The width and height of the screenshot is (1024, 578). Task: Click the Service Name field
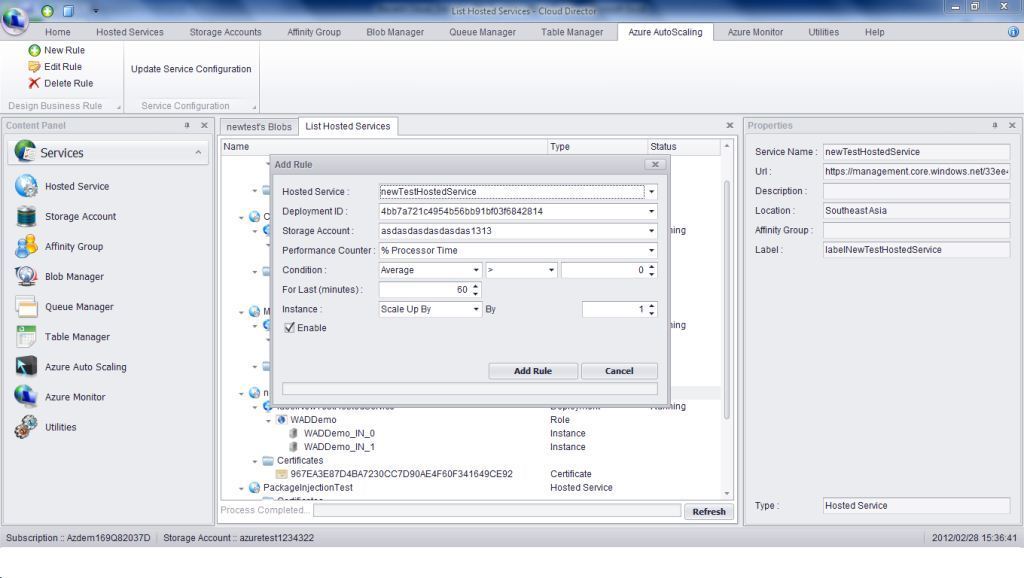[x=916, y=152]
